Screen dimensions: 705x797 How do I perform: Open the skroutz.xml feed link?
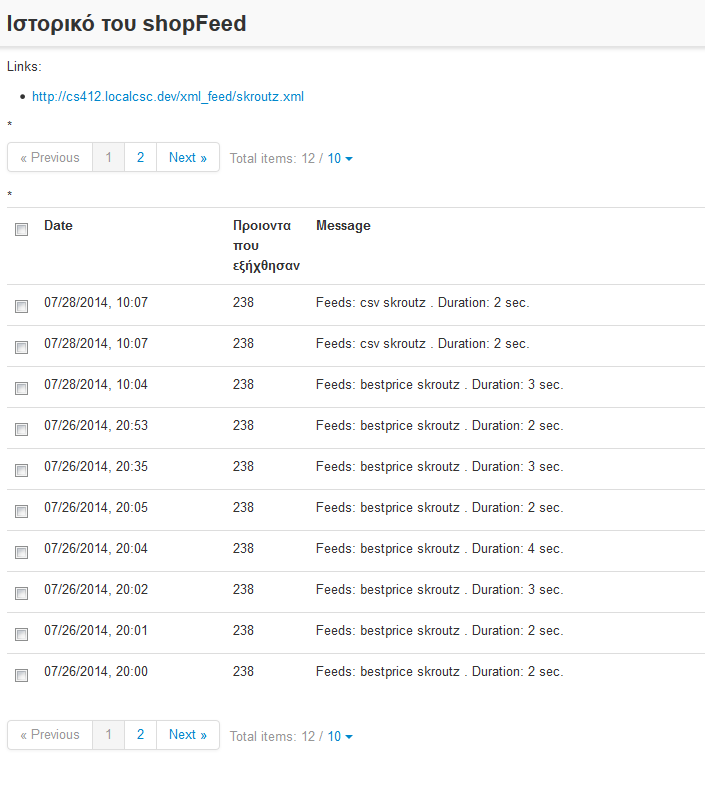tap(168, 97)
